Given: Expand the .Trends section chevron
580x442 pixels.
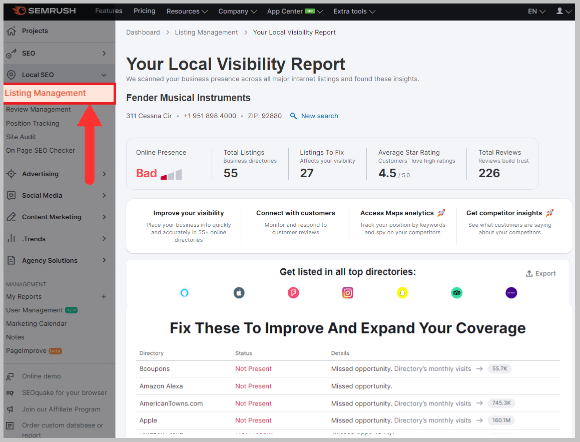Looking at the screenshot, I should (104, 239).
